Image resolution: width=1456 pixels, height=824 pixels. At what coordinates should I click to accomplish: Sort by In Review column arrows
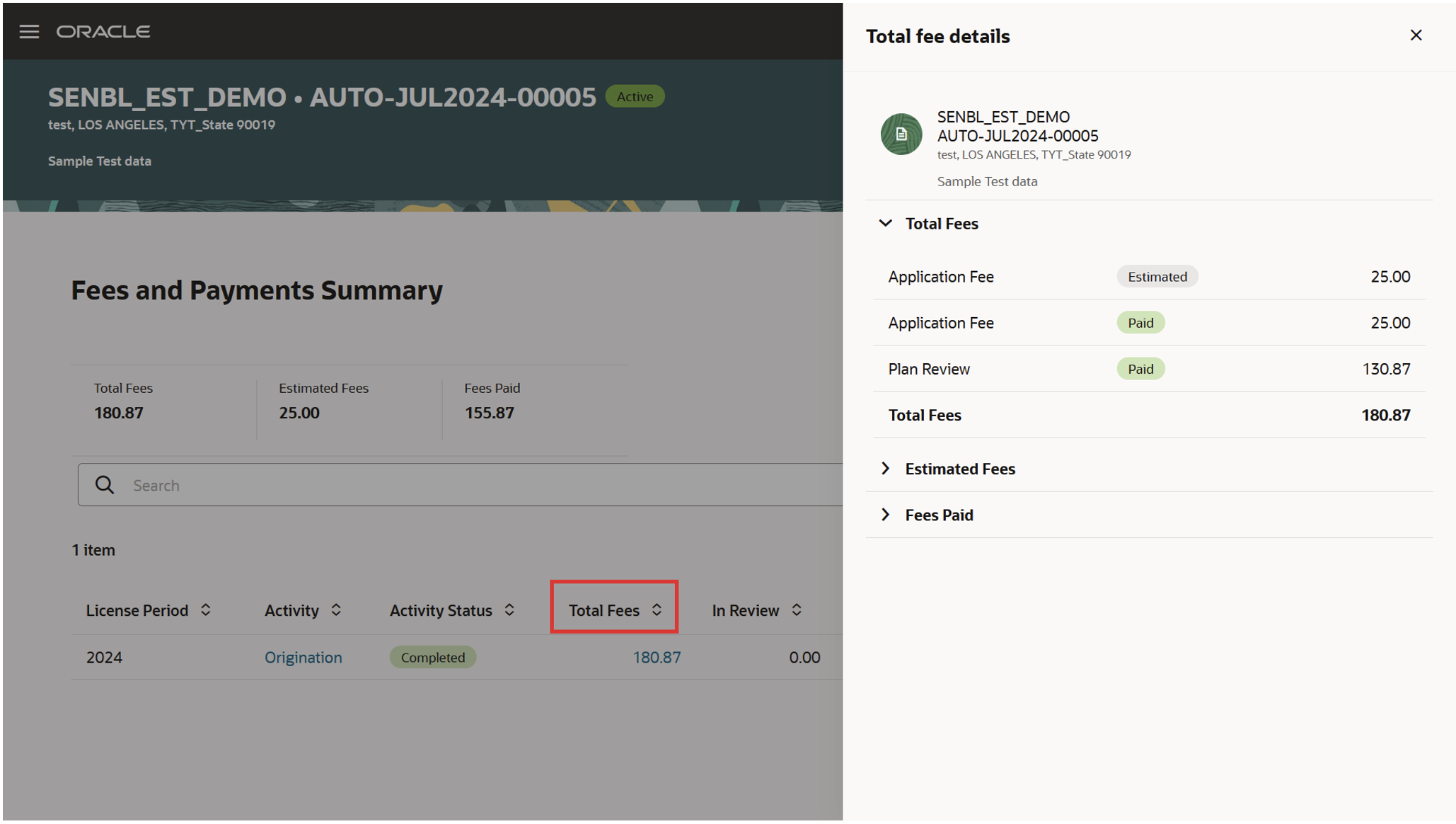pyautogui.click(x=797, y=610)
